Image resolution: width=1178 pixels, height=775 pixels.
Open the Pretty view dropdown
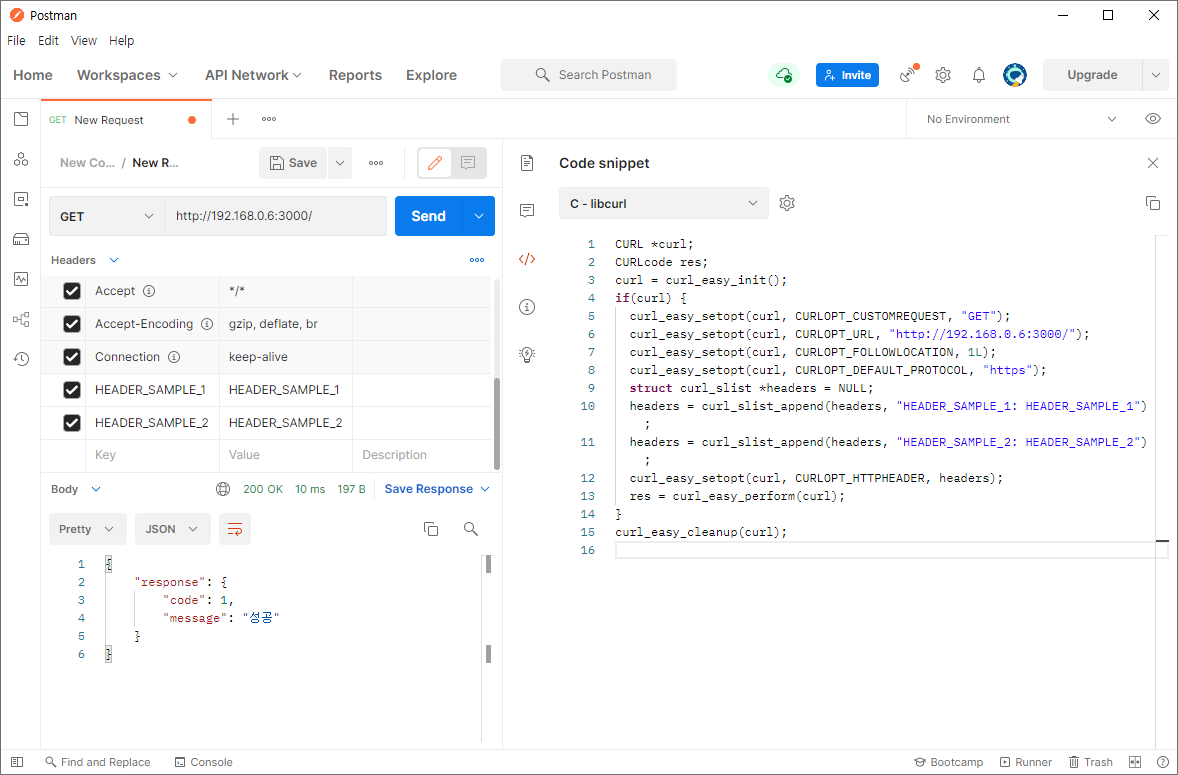tap(86, 529)
